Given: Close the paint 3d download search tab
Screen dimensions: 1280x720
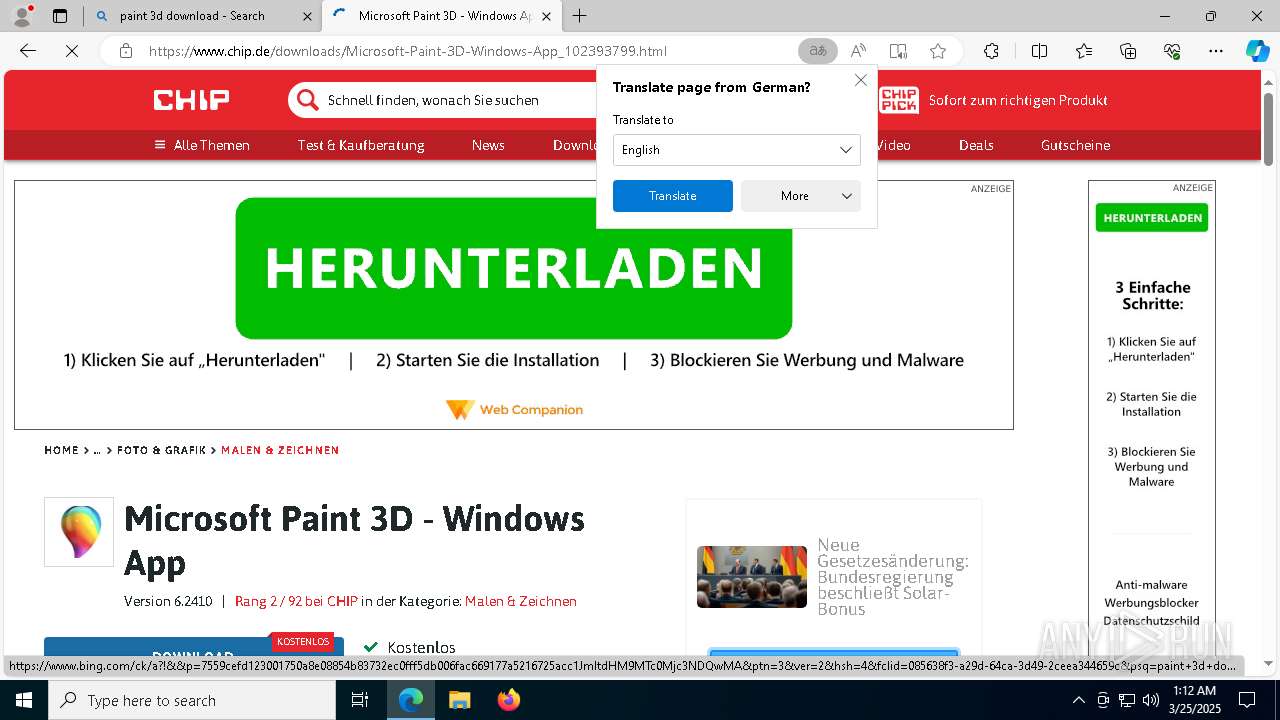Looking at the screenshot, I should 306,16.
